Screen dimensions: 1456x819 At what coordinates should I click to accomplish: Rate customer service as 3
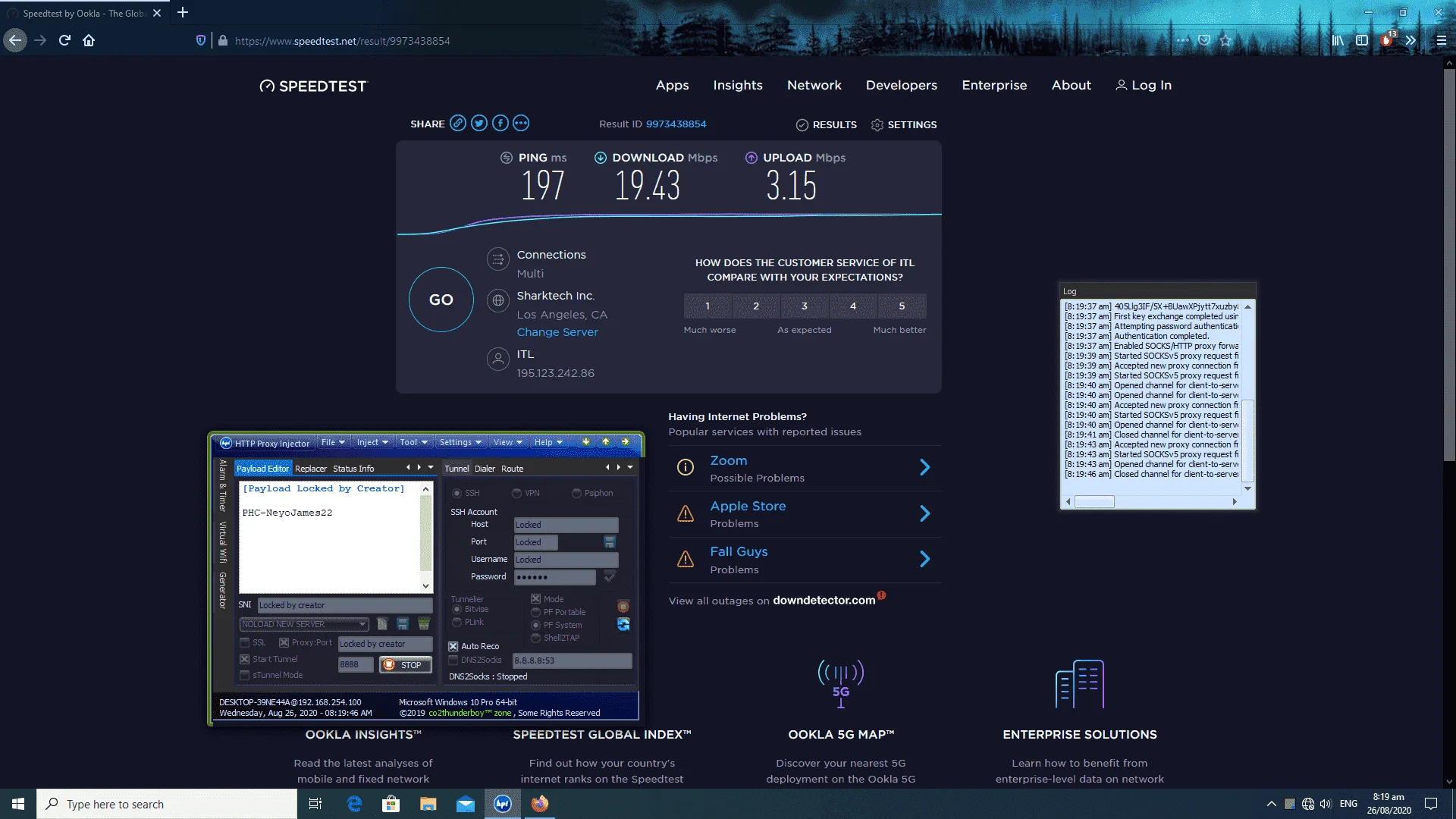pyautogui.click(x=805, y=306)
